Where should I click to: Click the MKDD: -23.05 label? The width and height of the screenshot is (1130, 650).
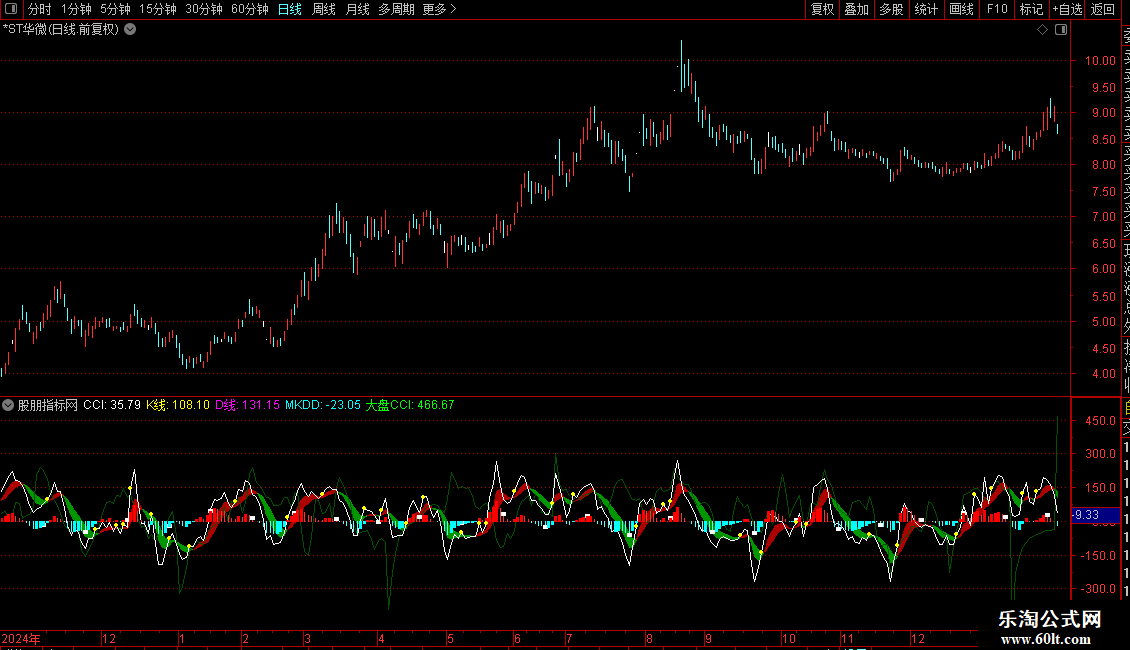[323, 405]
